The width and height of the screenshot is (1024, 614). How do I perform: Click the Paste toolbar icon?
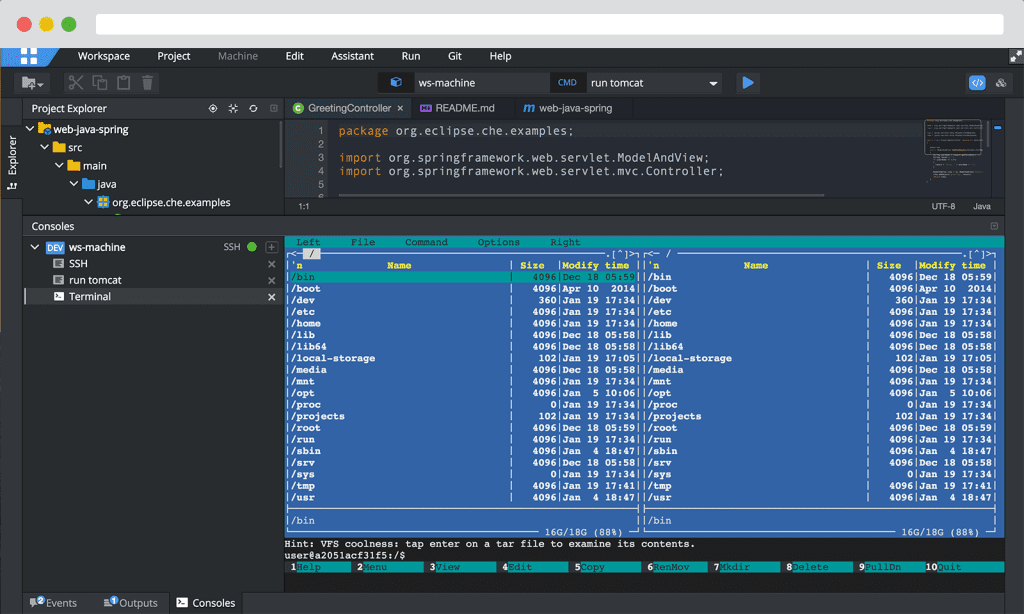(x=124, y=83)
